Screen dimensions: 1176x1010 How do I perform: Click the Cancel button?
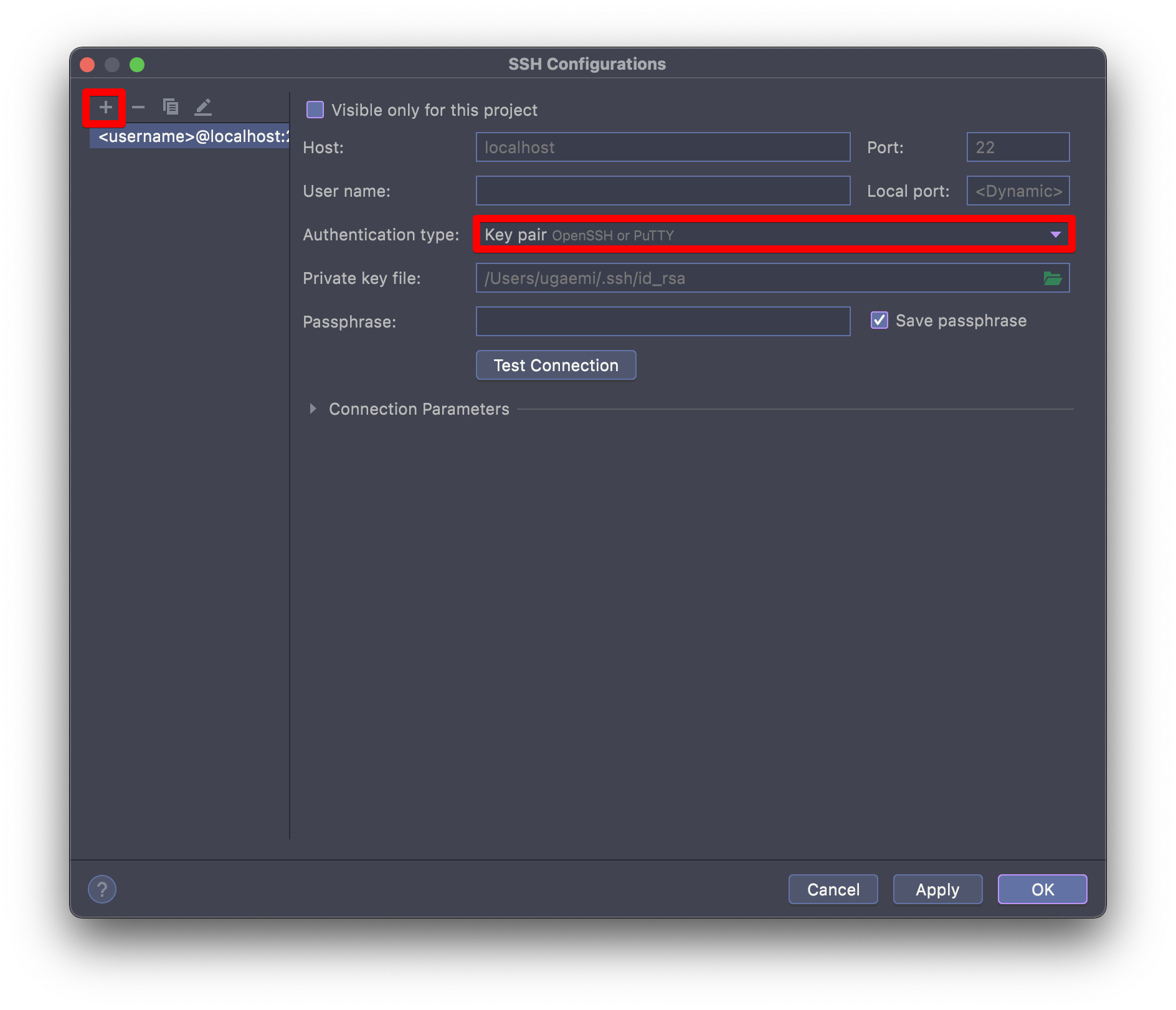click(x=833, y=889)
